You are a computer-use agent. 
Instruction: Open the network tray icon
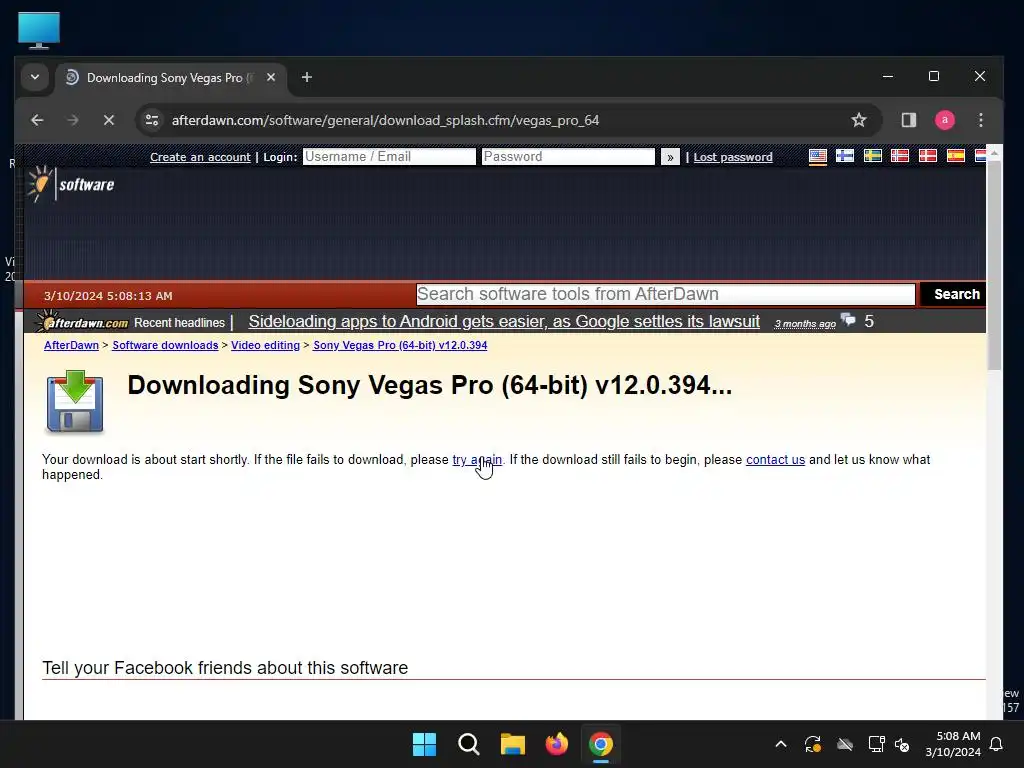tap(876, 744)
